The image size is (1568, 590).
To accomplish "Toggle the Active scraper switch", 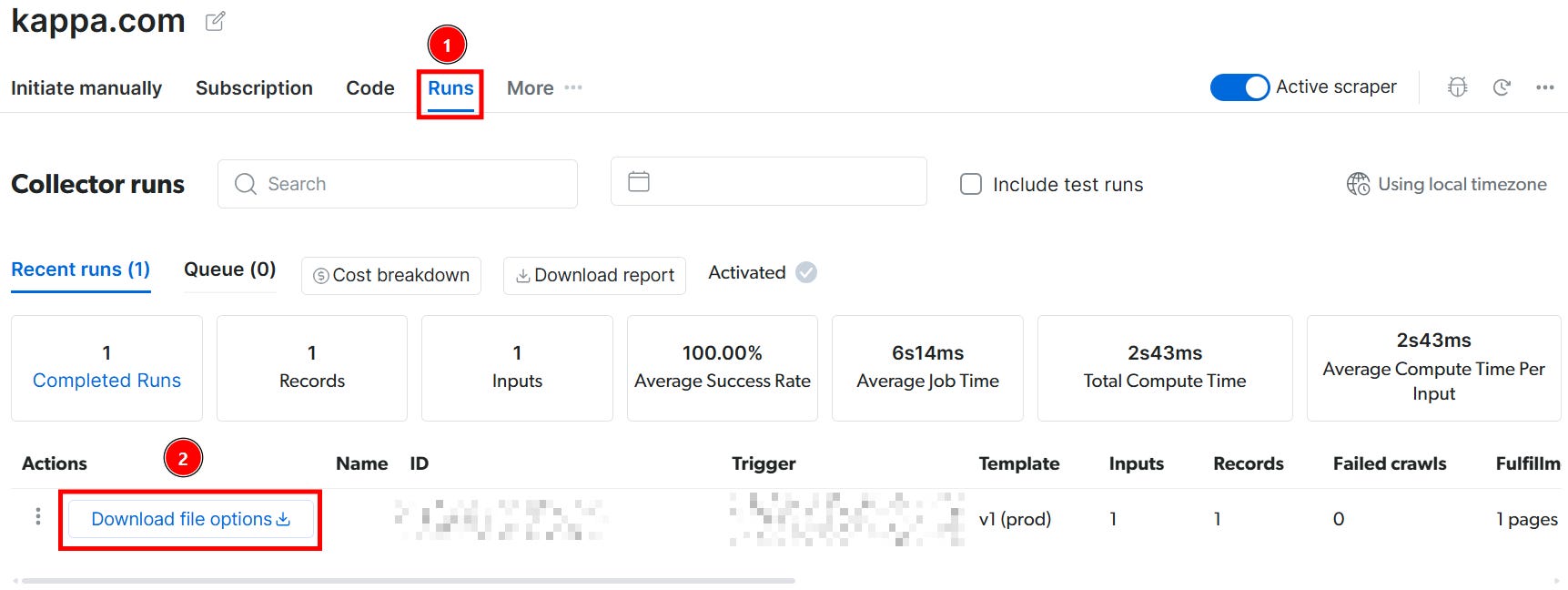I will pyautogui.click(x=1239, y=87).
